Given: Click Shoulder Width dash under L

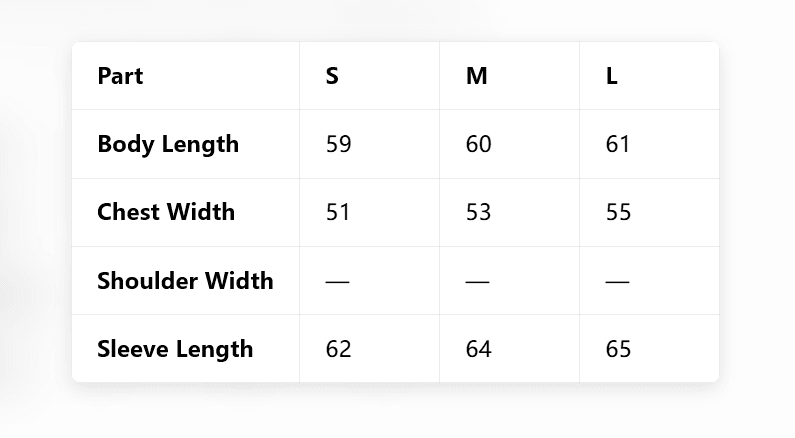Looking at the screenshot, I should click(618, 282).
